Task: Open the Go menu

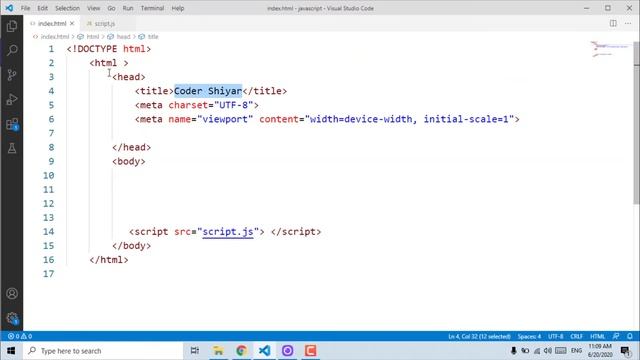Action: 111,8
